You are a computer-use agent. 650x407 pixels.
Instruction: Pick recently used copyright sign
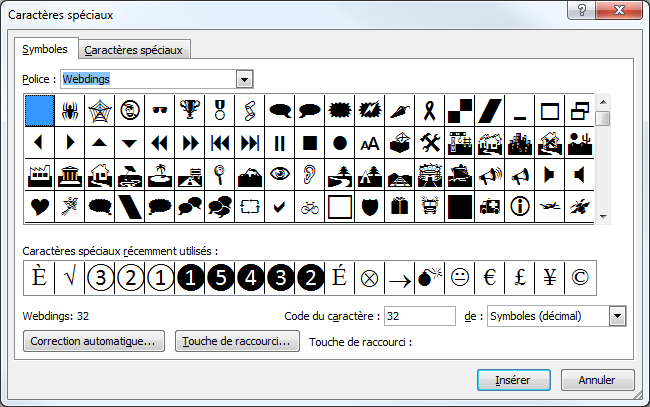coord(580,278)
